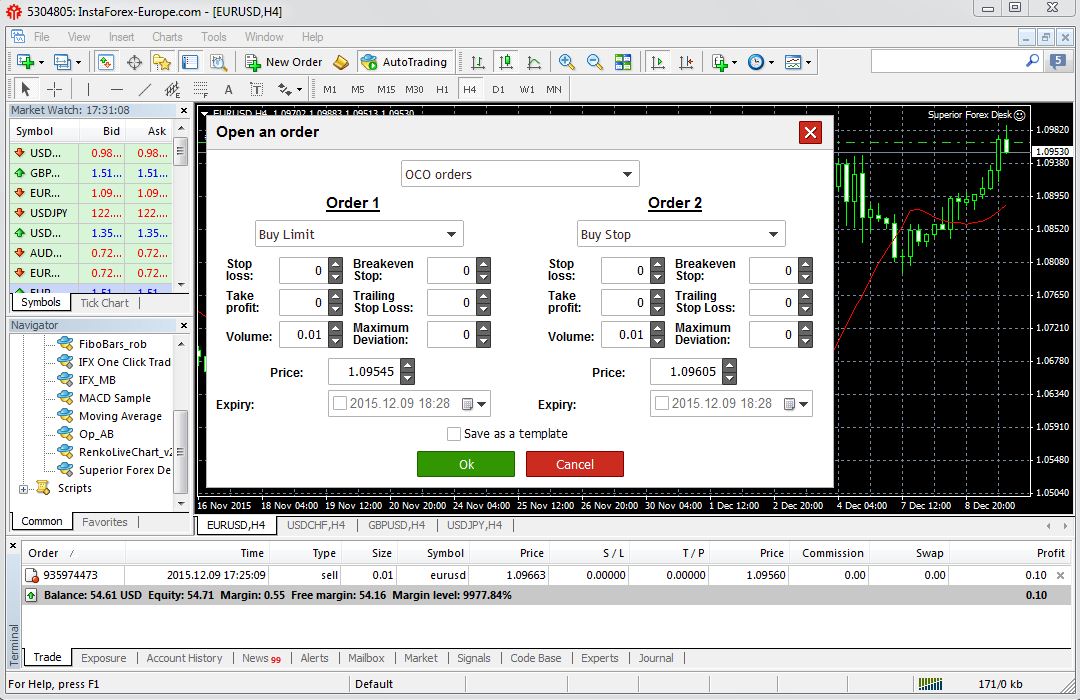Open the Charts menu
Viewport: 1080px width, 700px height.
(167, 37)
